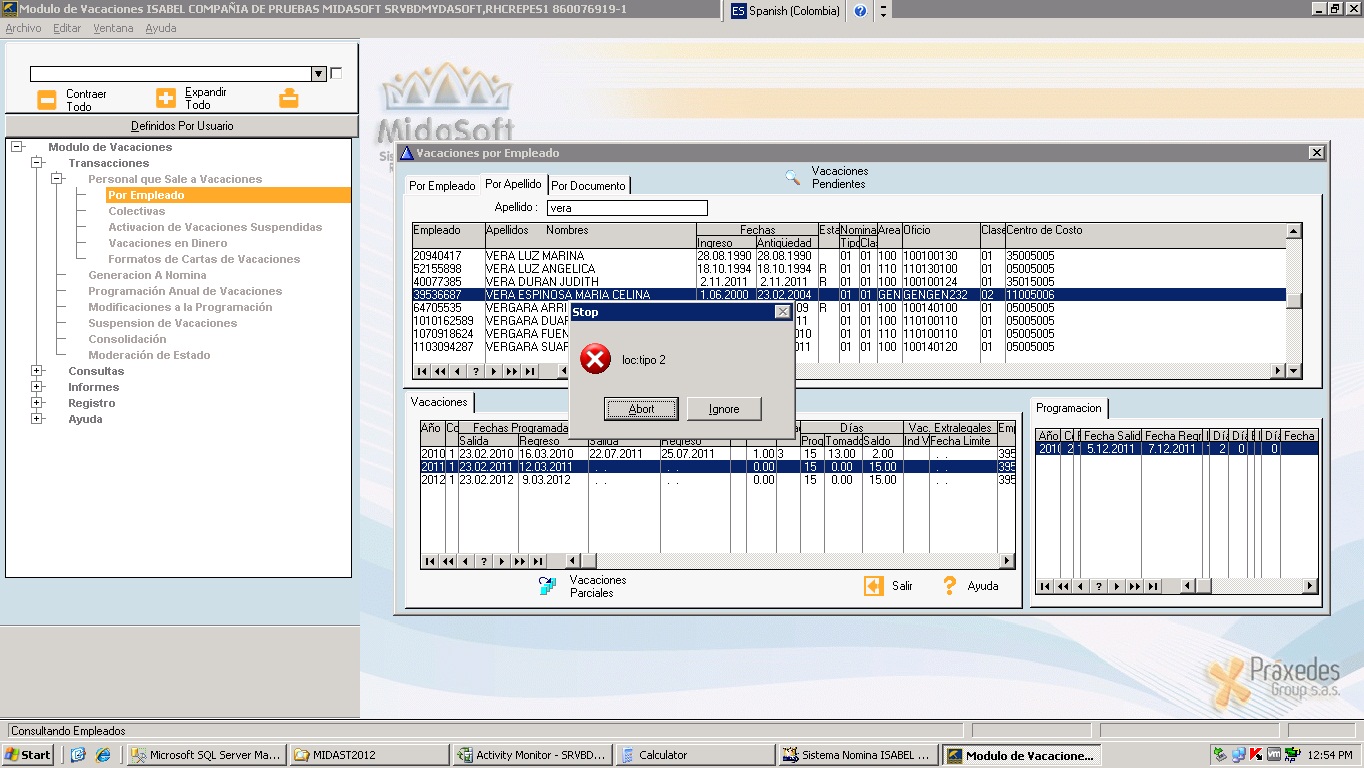Click the Contraer Todo collapse icon

coord(47,99)
